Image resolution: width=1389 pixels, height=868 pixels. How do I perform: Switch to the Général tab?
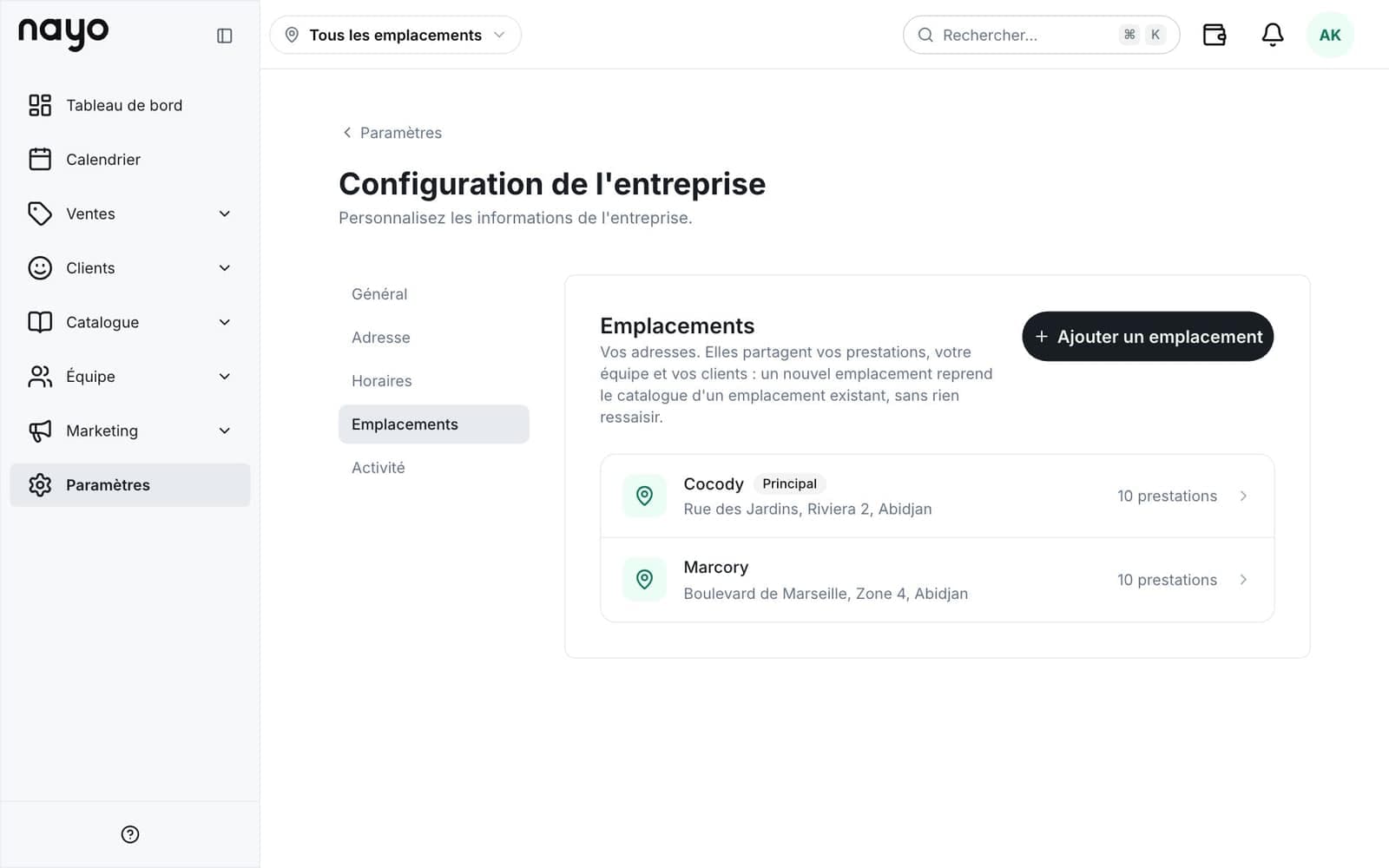[x=433, y=294]
